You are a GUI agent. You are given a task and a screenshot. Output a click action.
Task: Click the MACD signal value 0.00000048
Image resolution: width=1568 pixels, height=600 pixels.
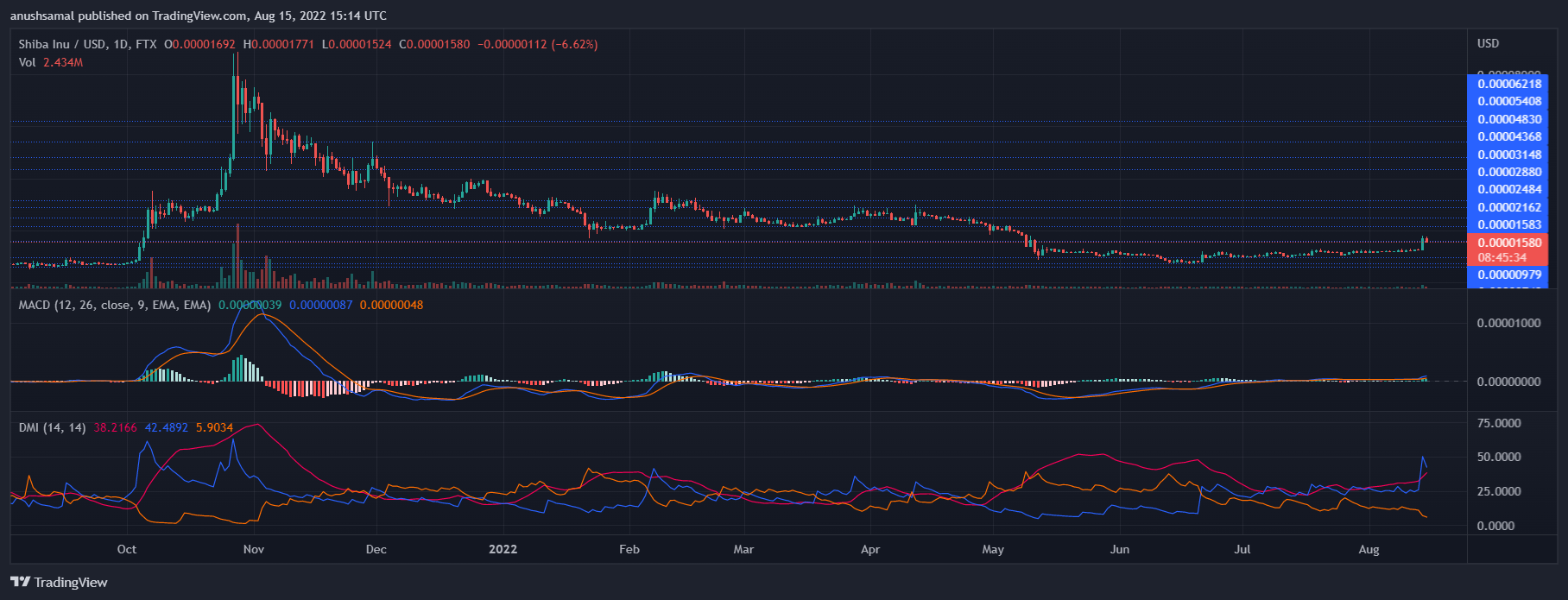(392, 305)
